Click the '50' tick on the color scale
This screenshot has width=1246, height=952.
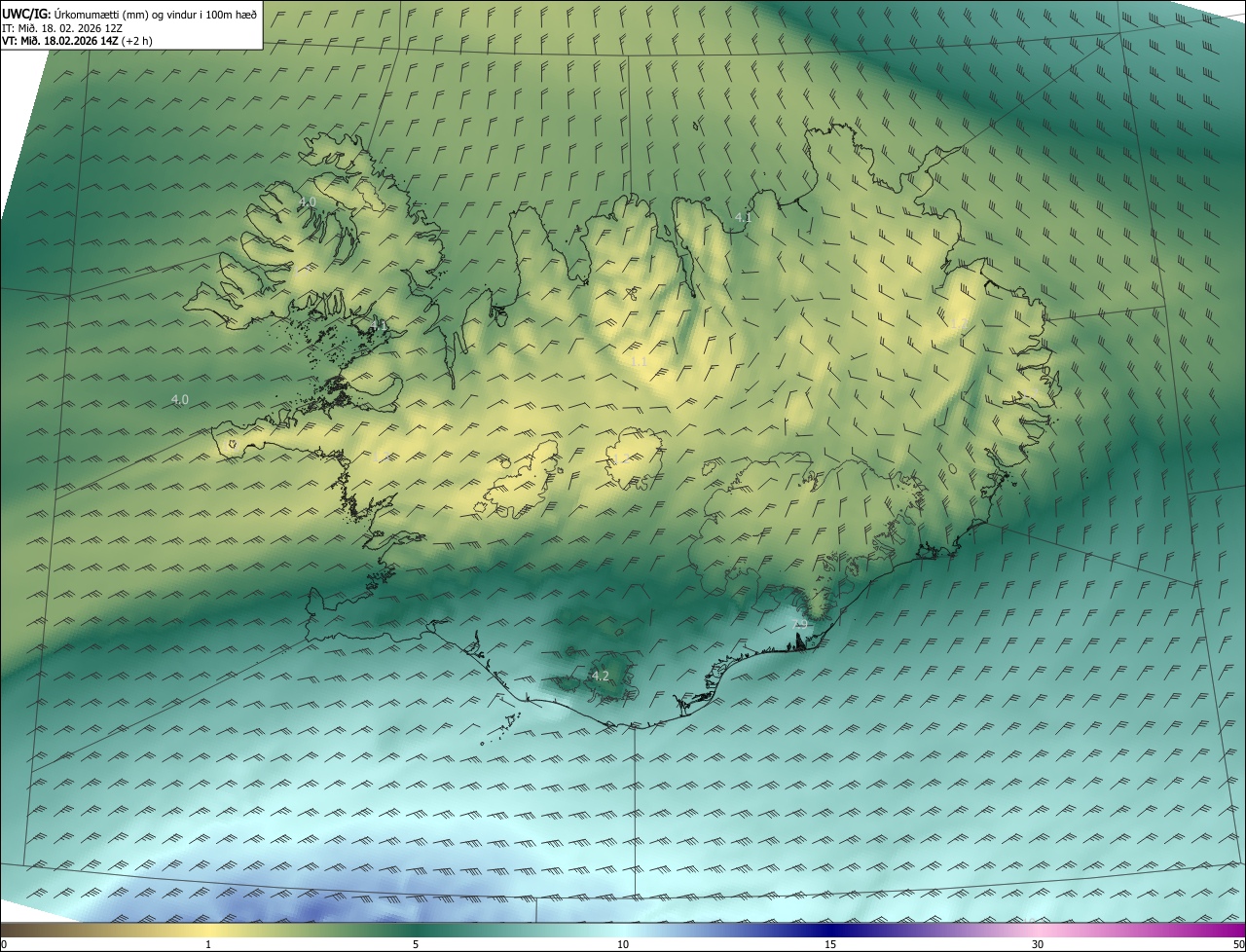click(1238, 944)
